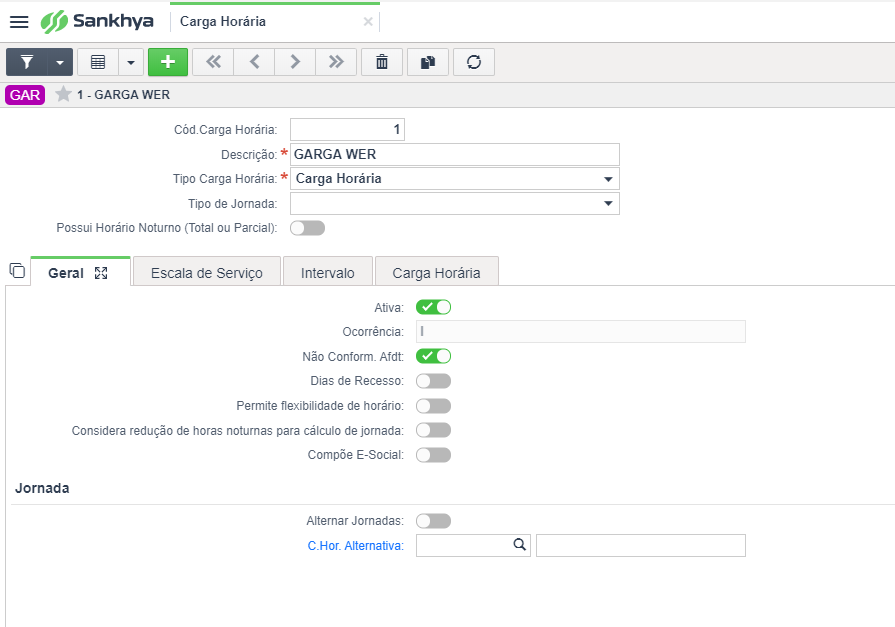
Task: Open the Tipo Carga Horária dropdown
Action: 454,179
